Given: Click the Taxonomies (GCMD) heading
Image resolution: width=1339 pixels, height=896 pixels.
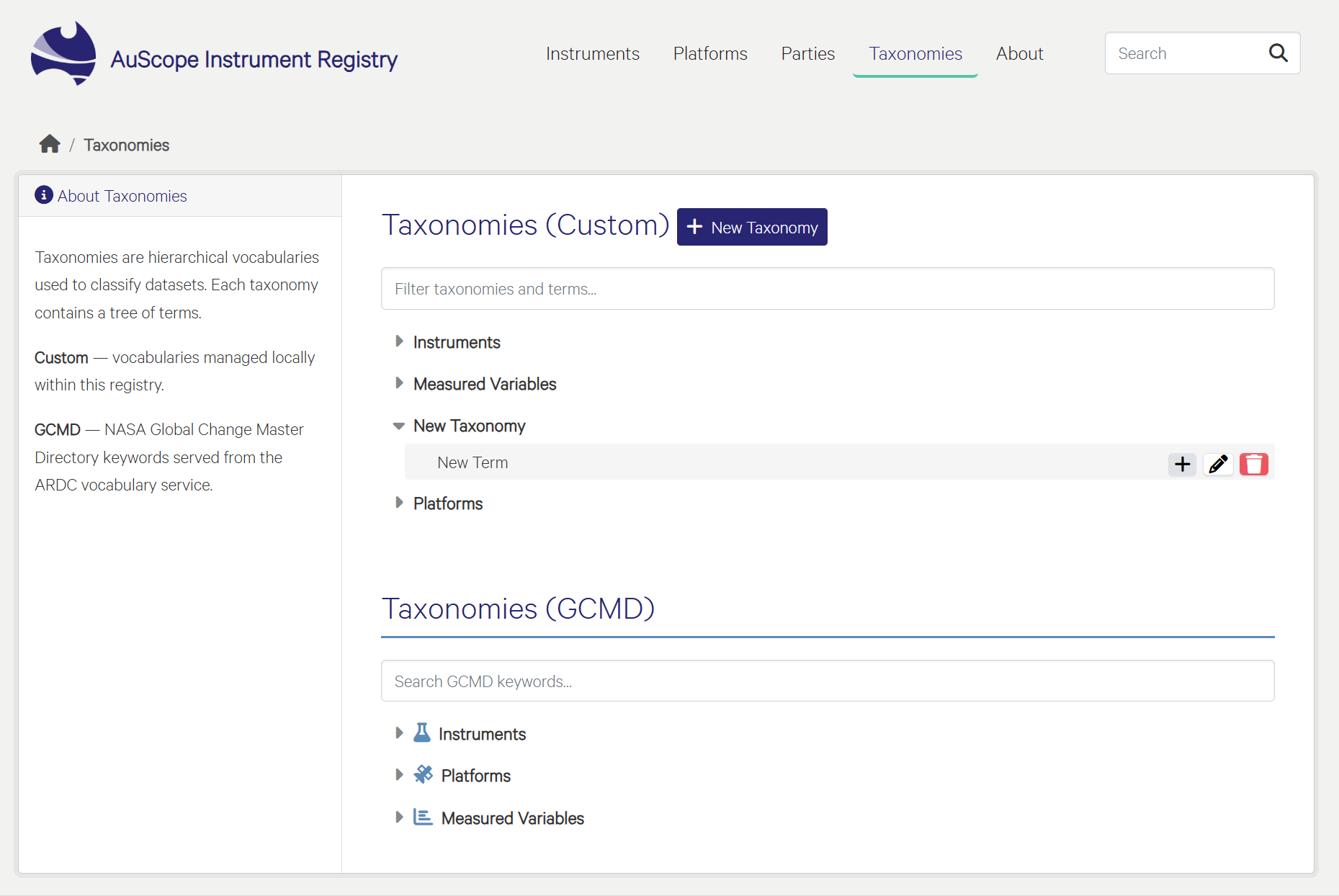Looking at the screenshot, I should tap(518, 609).
